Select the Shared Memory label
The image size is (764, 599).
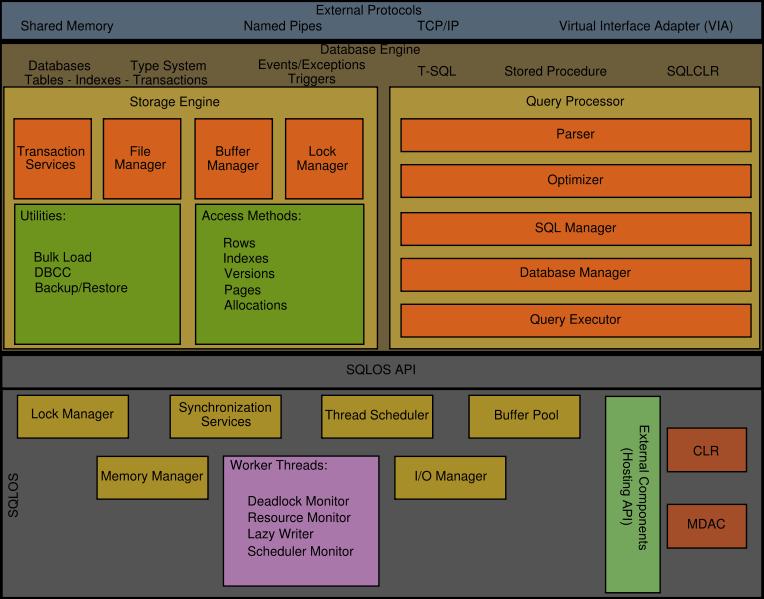[x=67, y=26]
